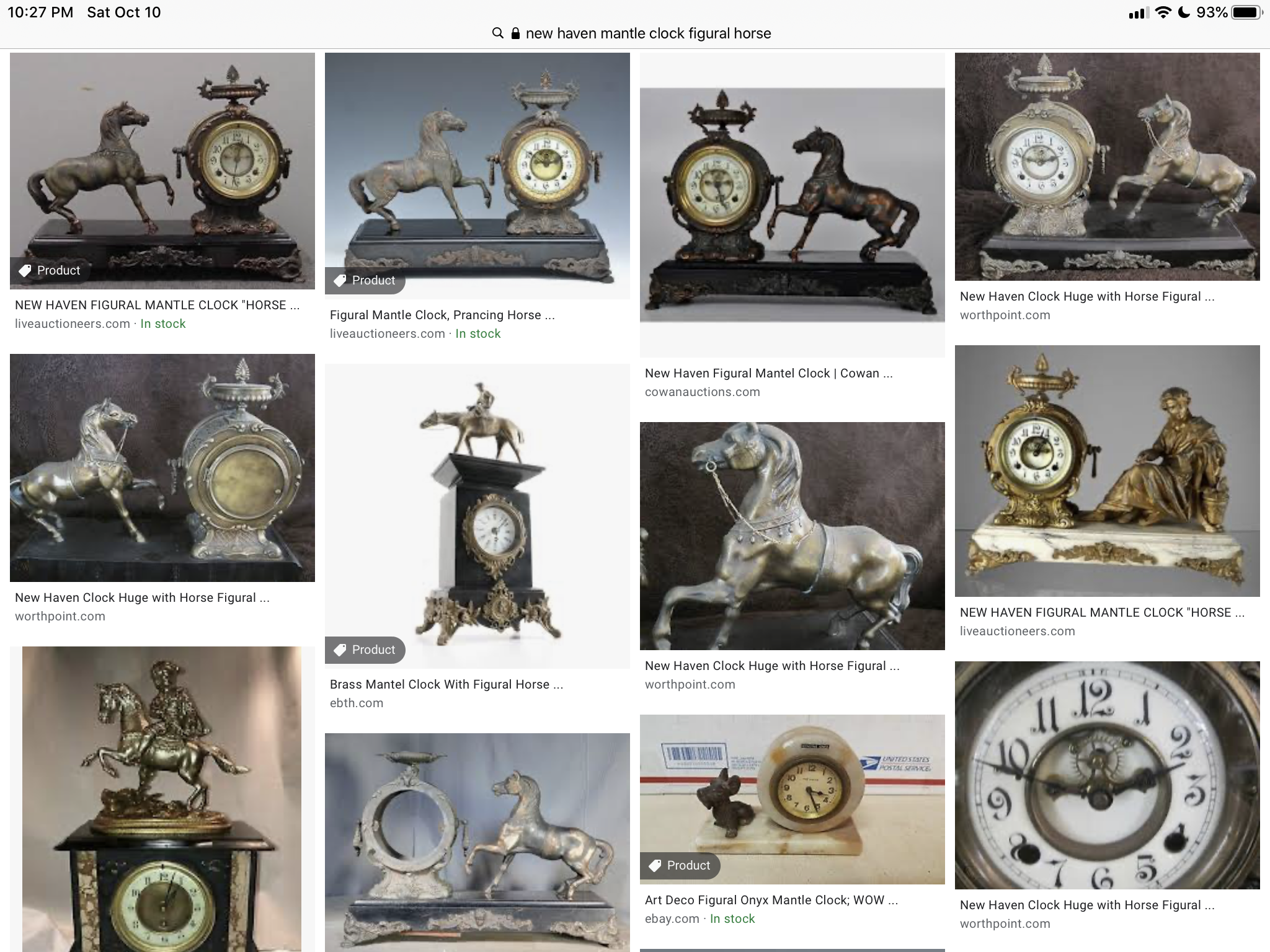
Task: Open 'Brass Mantel Clock With Figural Horse' link
Action: pos(446,684)
